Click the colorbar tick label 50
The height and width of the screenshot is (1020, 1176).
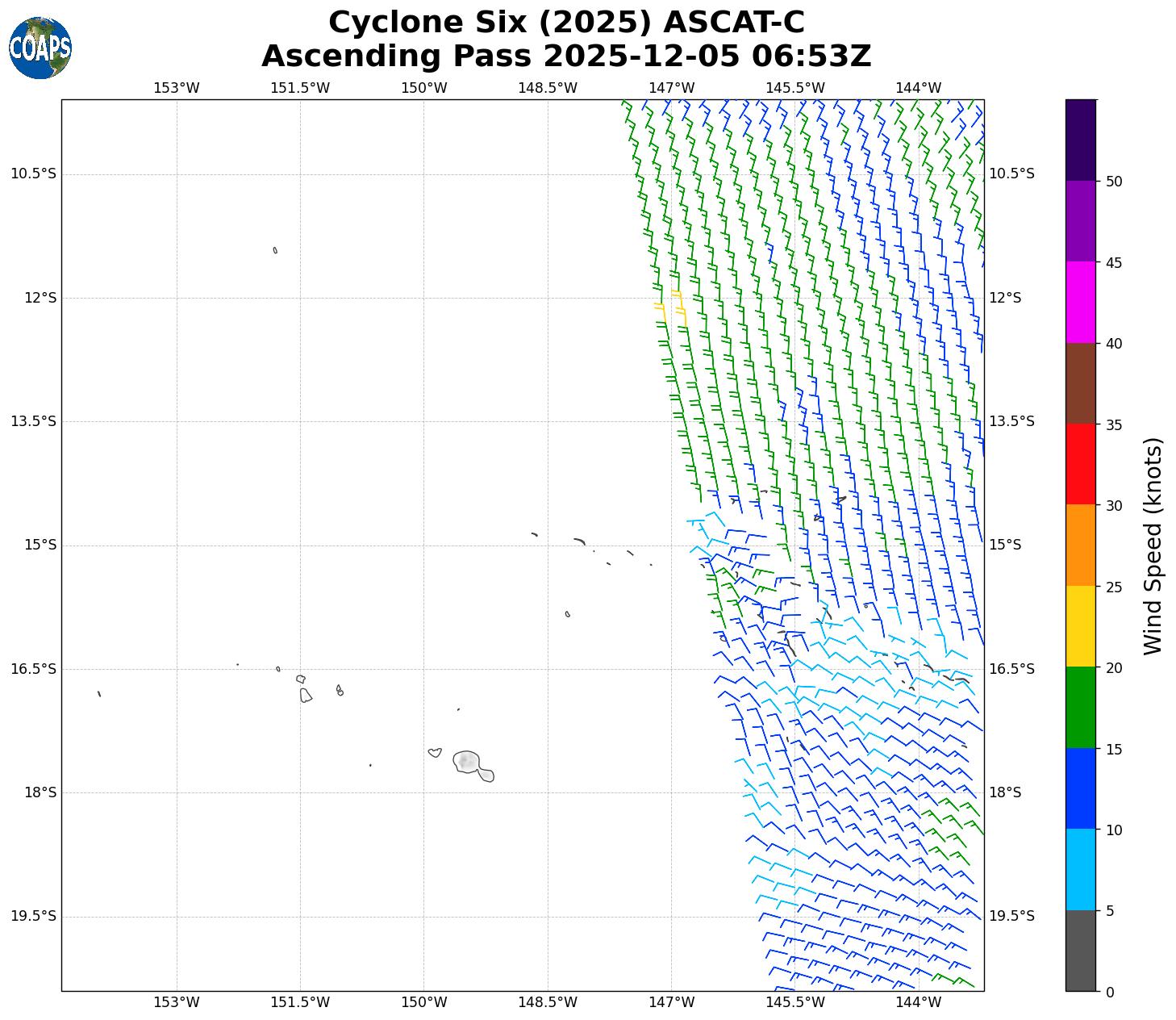1114,182
